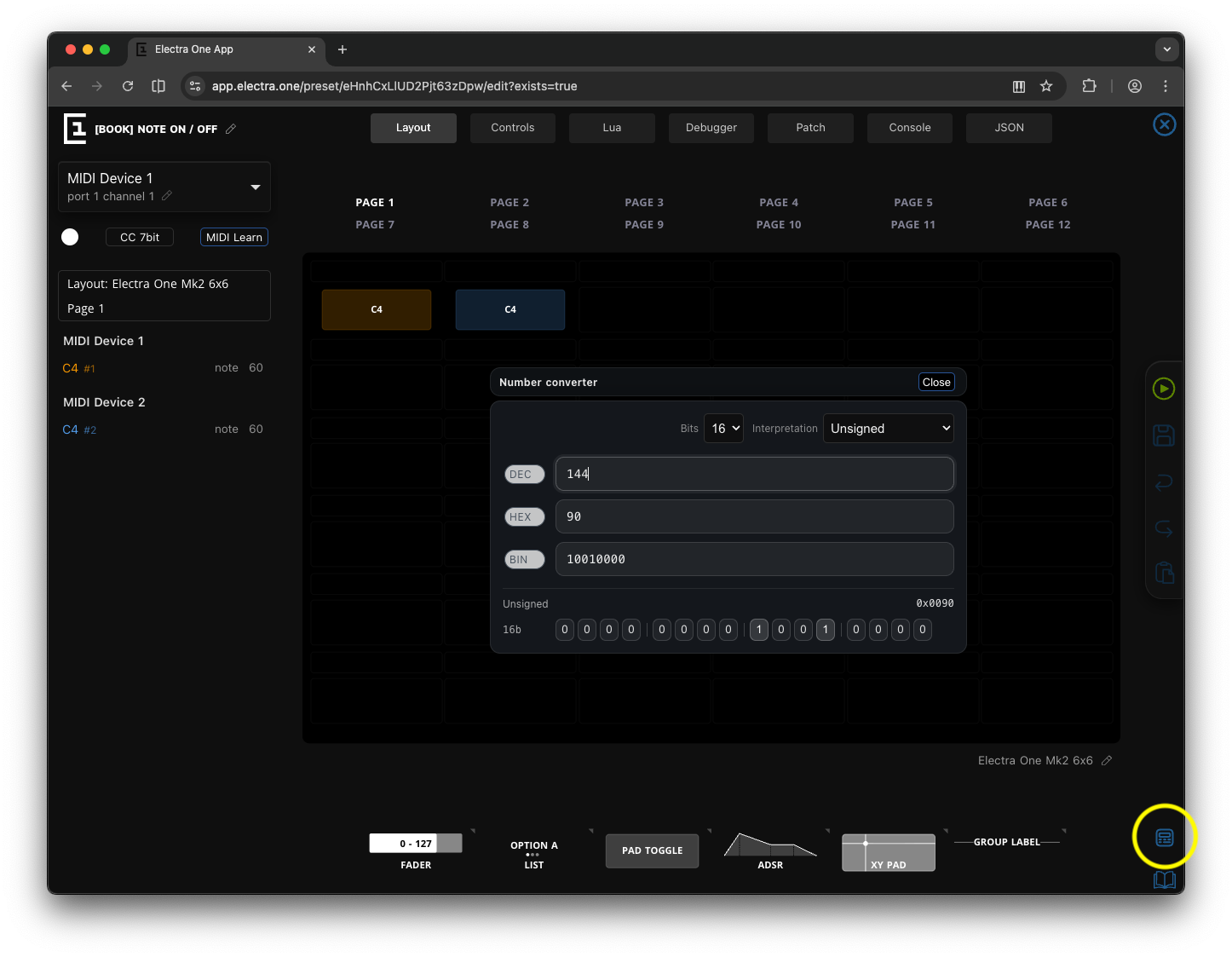
Task: Close the Number converter dialog
Action: (x=936, y=382)
